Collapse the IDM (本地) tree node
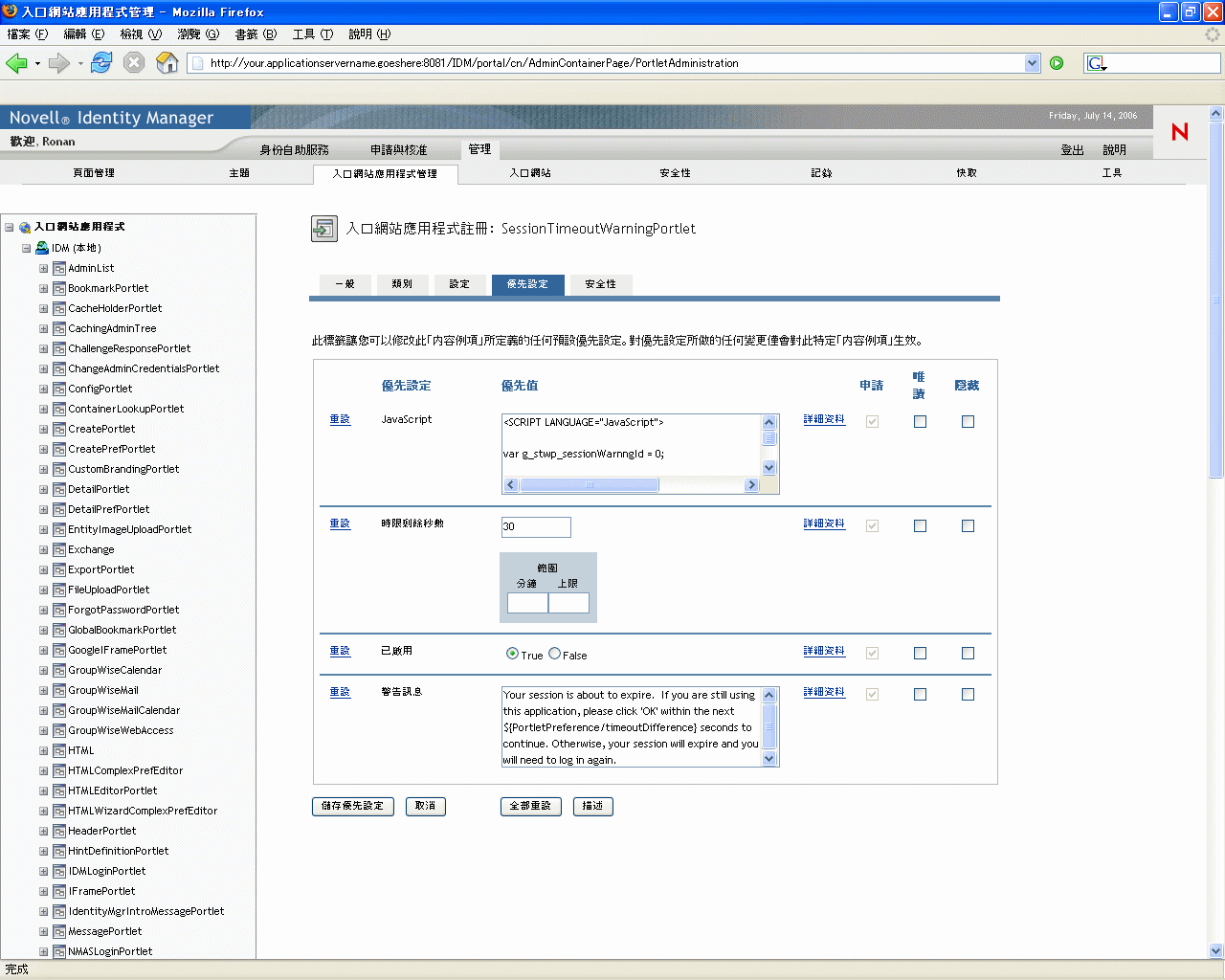 click(x=26, y=248)
